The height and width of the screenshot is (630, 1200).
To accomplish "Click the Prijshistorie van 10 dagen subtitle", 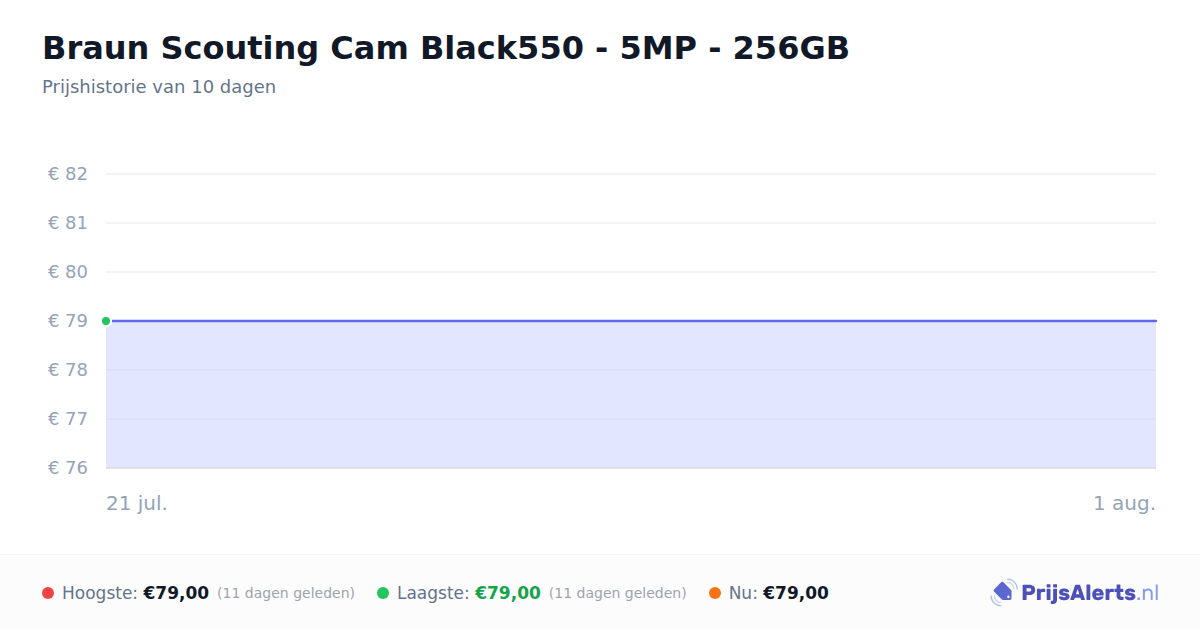I will point(159,87).
